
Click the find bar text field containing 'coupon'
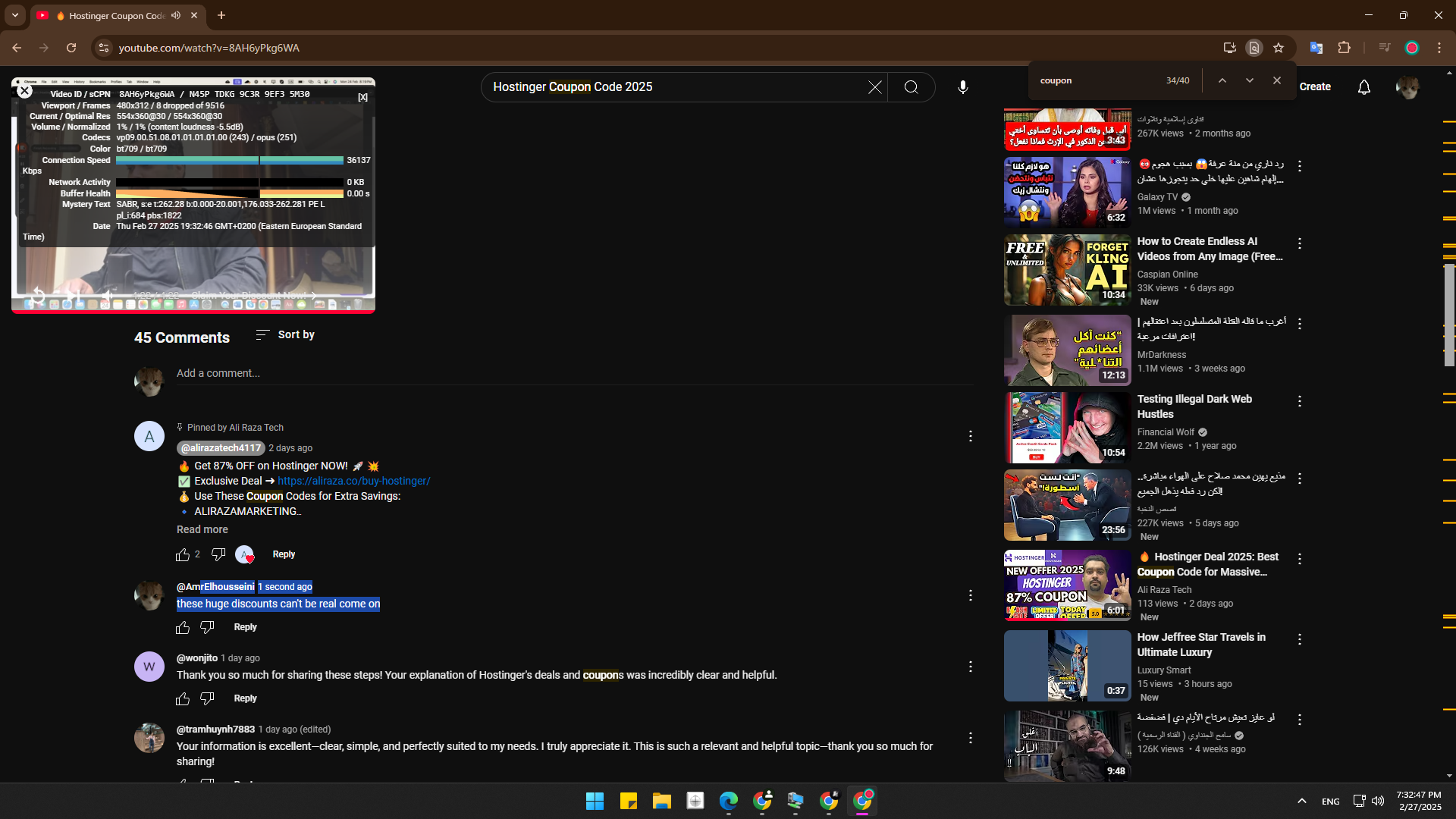click(1098, 80)
